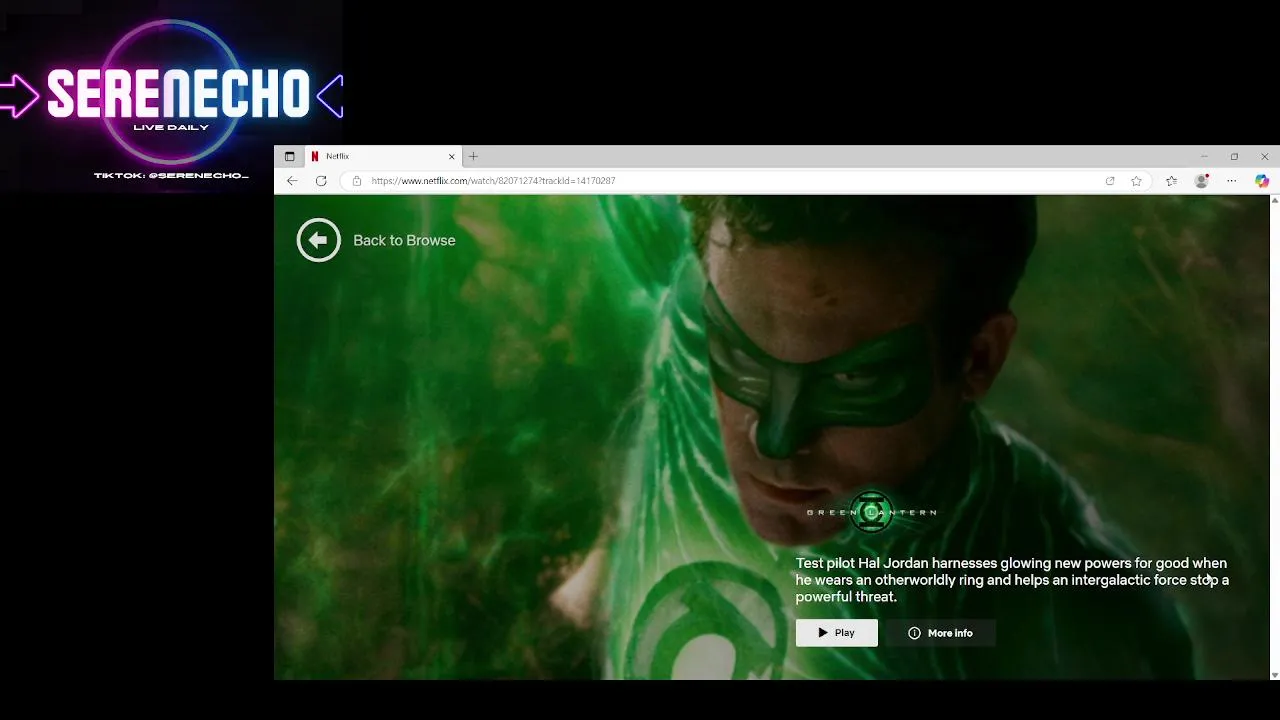Open a new browser tab
The image size is (1280, 720).
tap(474, 156)
